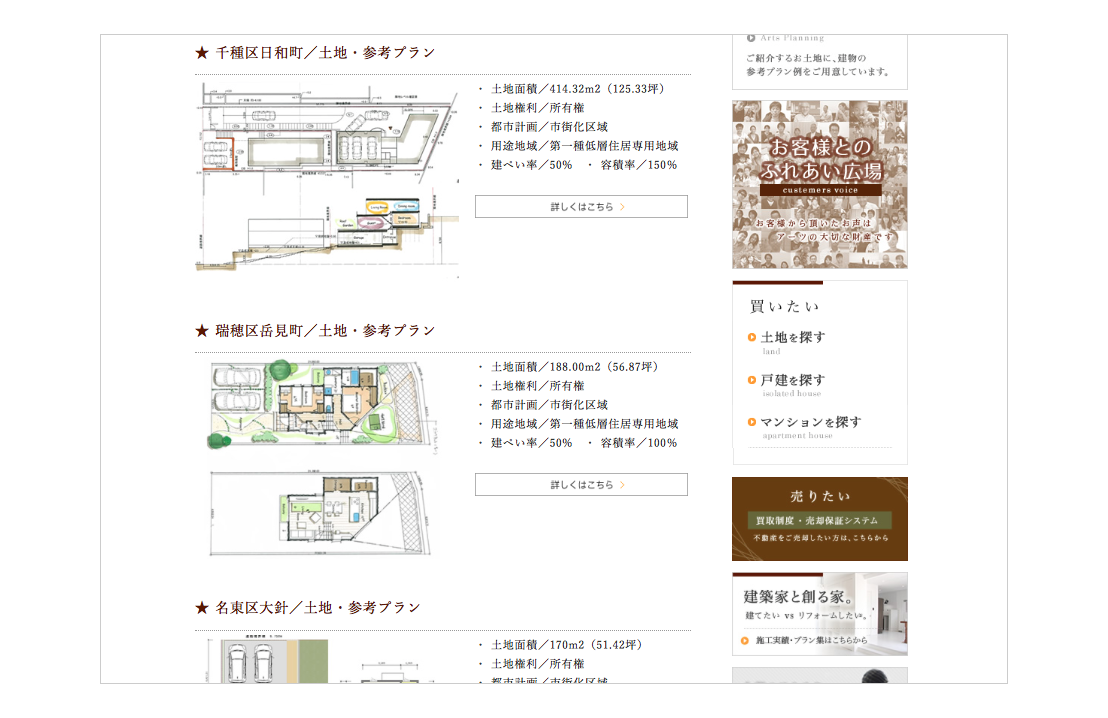Select 土地を探す link under 買いたい
The width and height of the screenshot is (1108, 718).
(x=793, y=338)
